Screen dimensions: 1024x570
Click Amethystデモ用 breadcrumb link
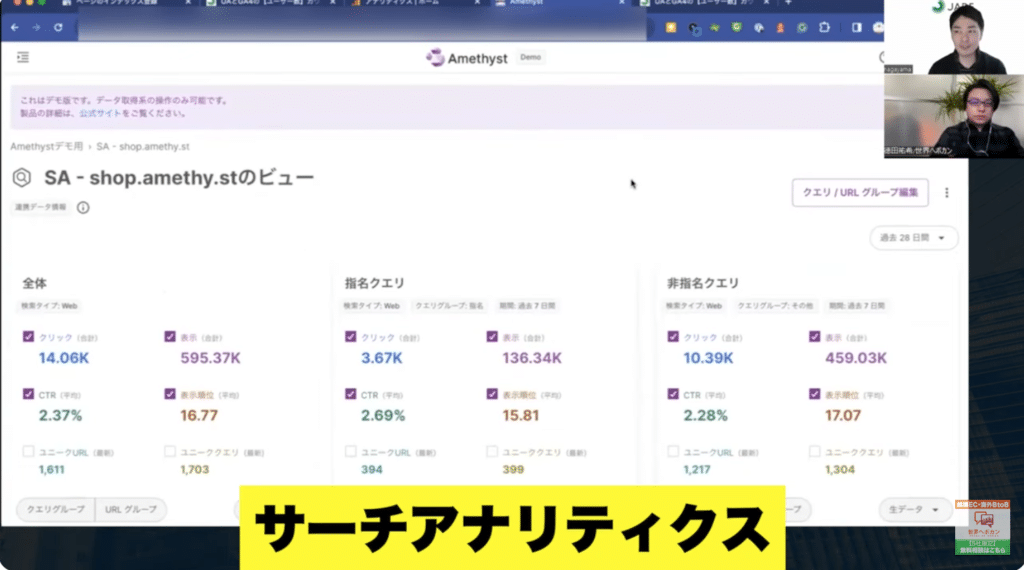(46, 147)
